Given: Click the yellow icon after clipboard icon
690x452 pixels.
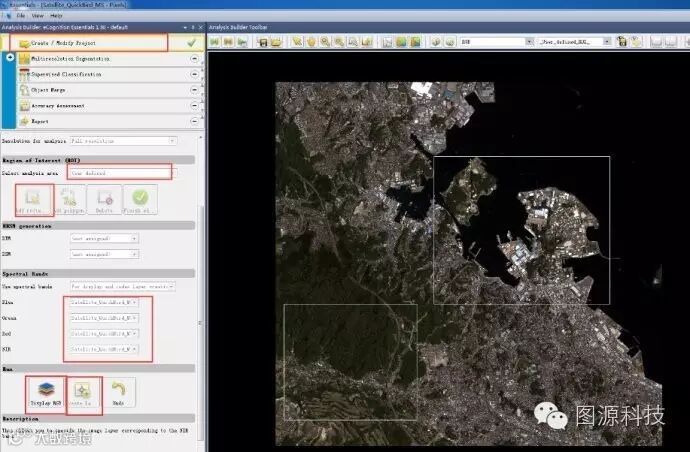Looking at the screenshot, I should [x=635, y=42].
